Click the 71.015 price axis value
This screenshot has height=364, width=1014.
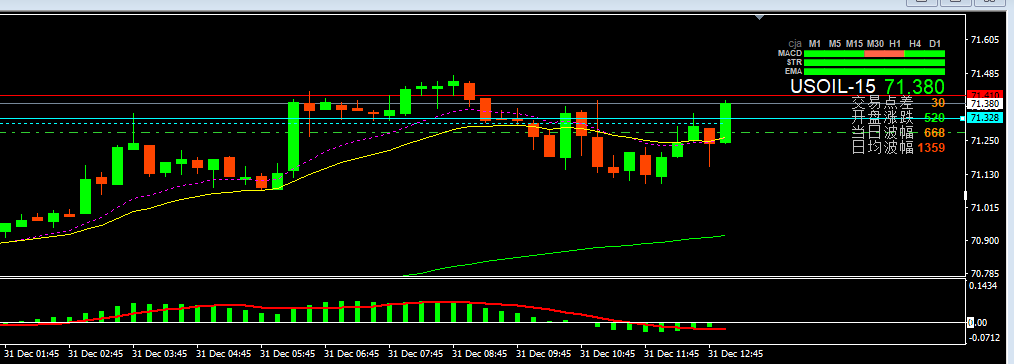[985, 208]
